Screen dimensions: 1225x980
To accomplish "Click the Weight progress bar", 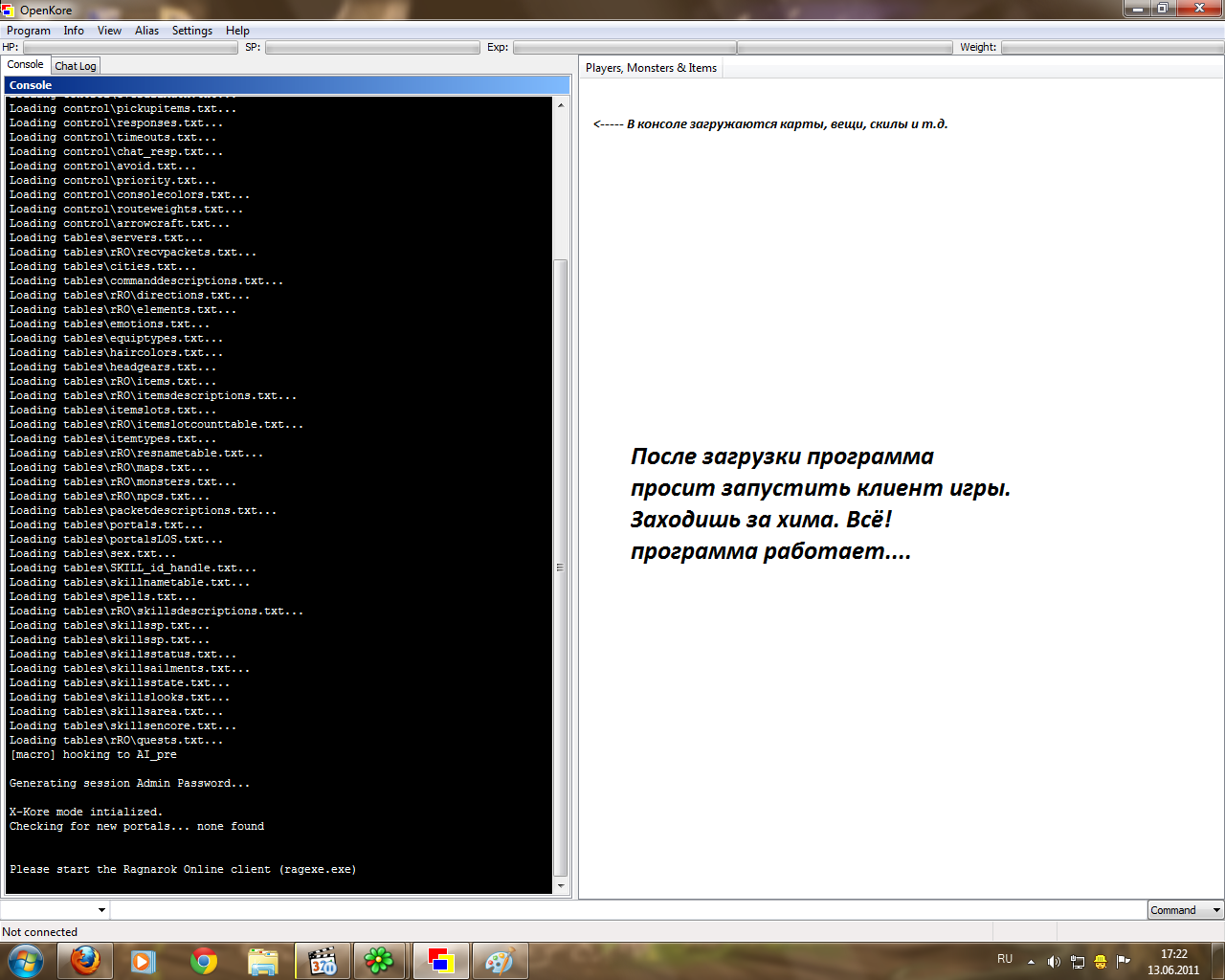I will coord(1112,47).
